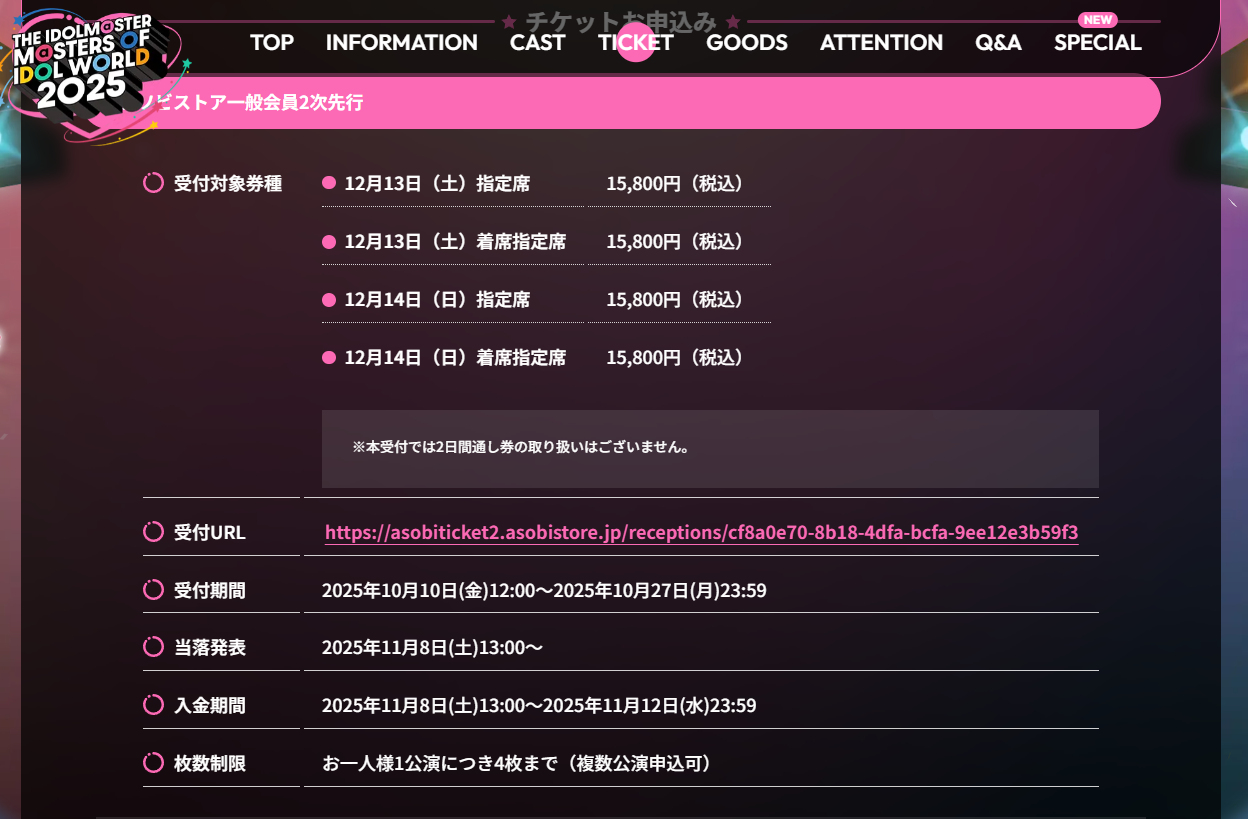This screenshot has width=1248, height=819.
Task: Click the 受付期間 label
Action: click(210, 590)
